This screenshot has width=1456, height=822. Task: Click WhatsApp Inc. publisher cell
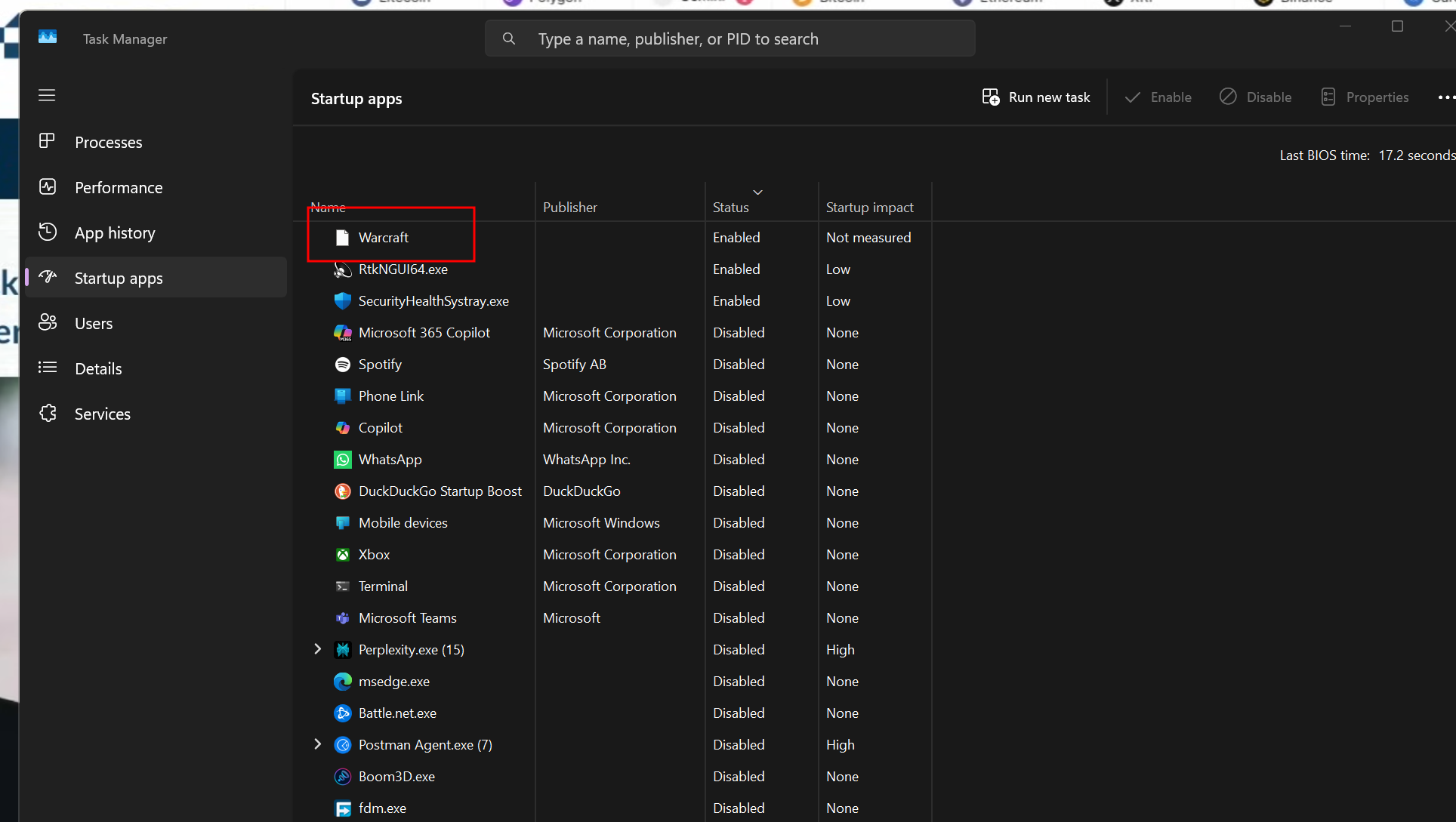tap(587, 460)
